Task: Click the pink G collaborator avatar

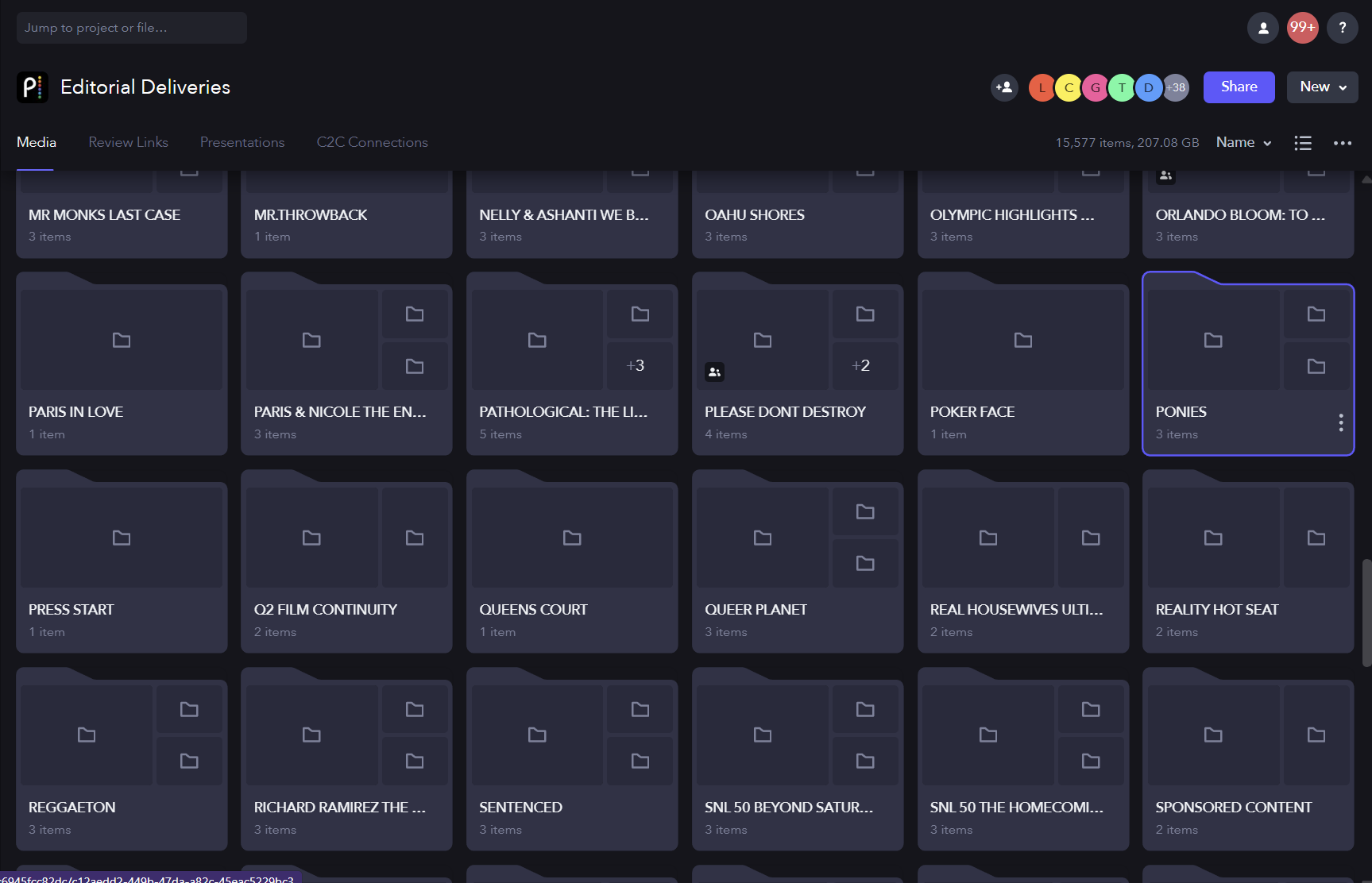Action: pyautogui.click(x=1096, y=88)
